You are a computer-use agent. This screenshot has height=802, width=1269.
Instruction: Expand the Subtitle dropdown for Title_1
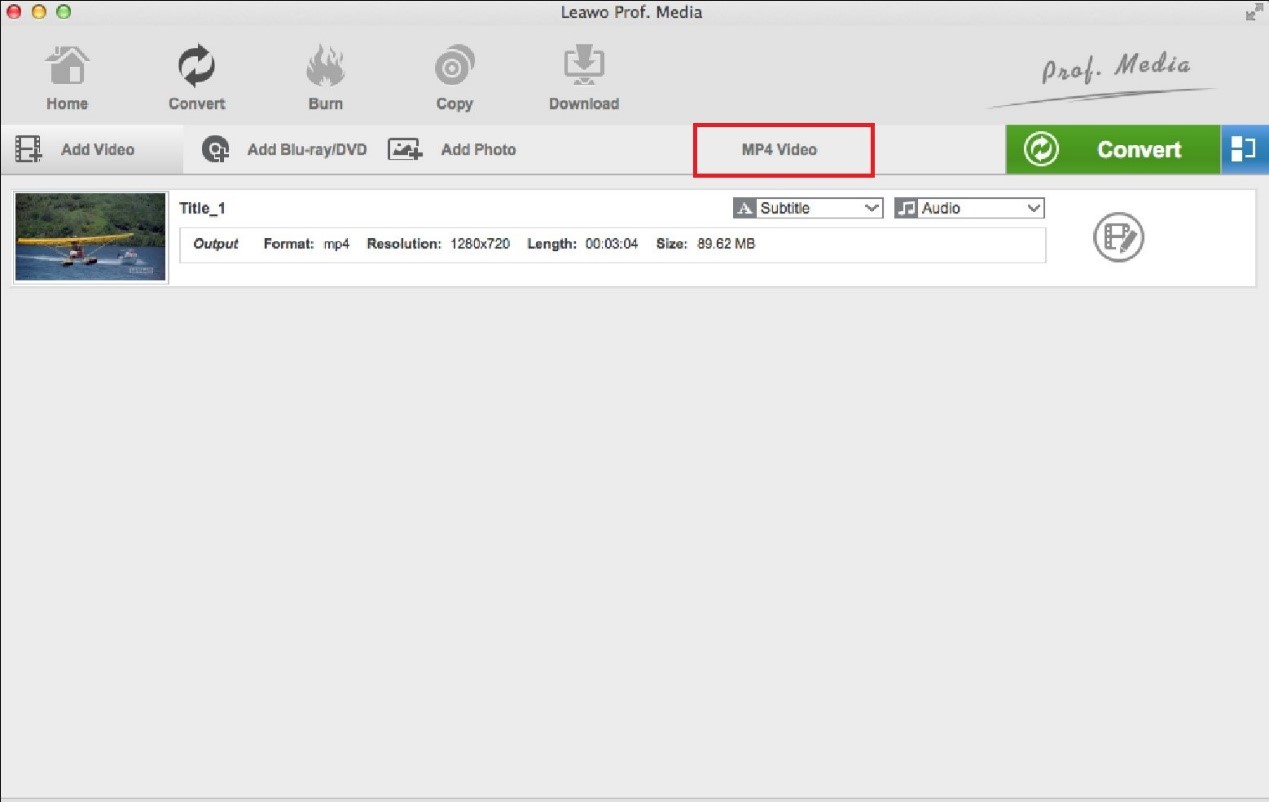click(872, 208)
